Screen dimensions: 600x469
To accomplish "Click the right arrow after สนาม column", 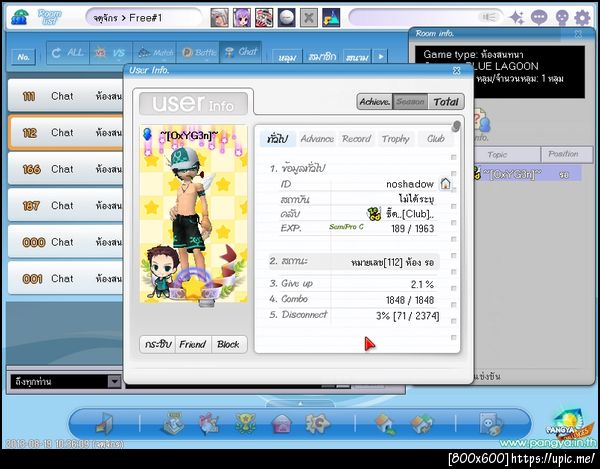I will click(x=381, y=57).
